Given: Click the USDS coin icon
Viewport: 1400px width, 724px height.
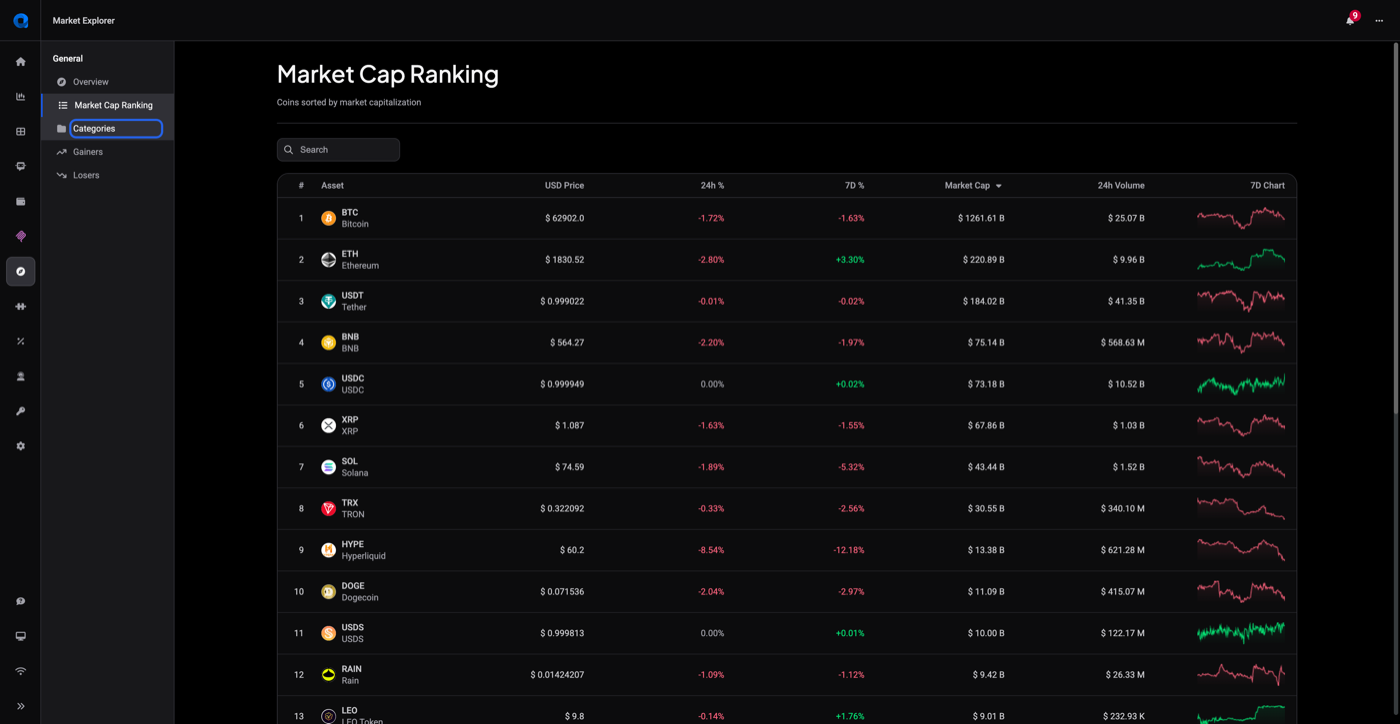Looking at the screenshot, I should pyautogui.click(x=328, y=633).
